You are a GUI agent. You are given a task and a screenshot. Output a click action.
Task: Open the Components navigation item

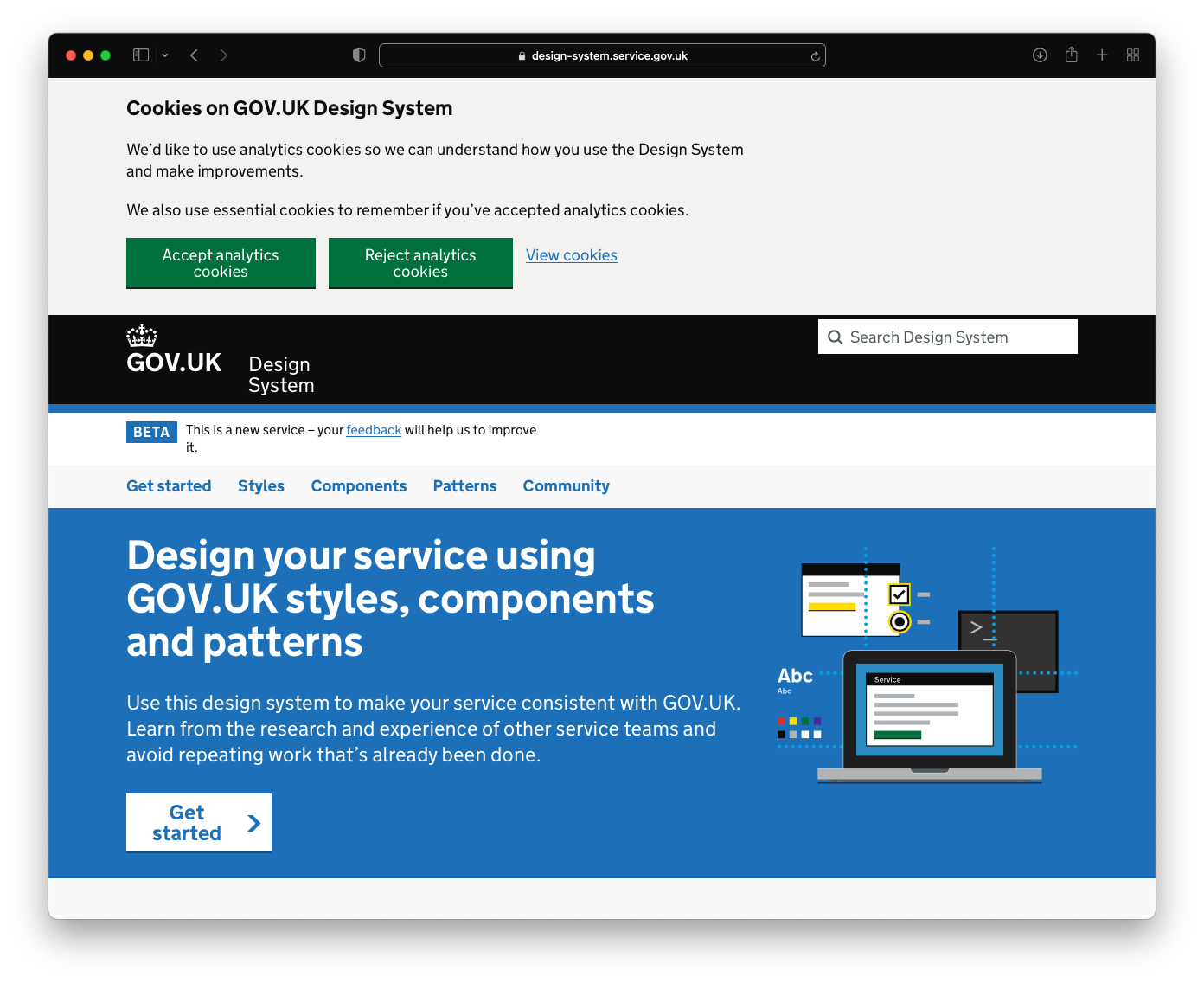tap(359, 486)
